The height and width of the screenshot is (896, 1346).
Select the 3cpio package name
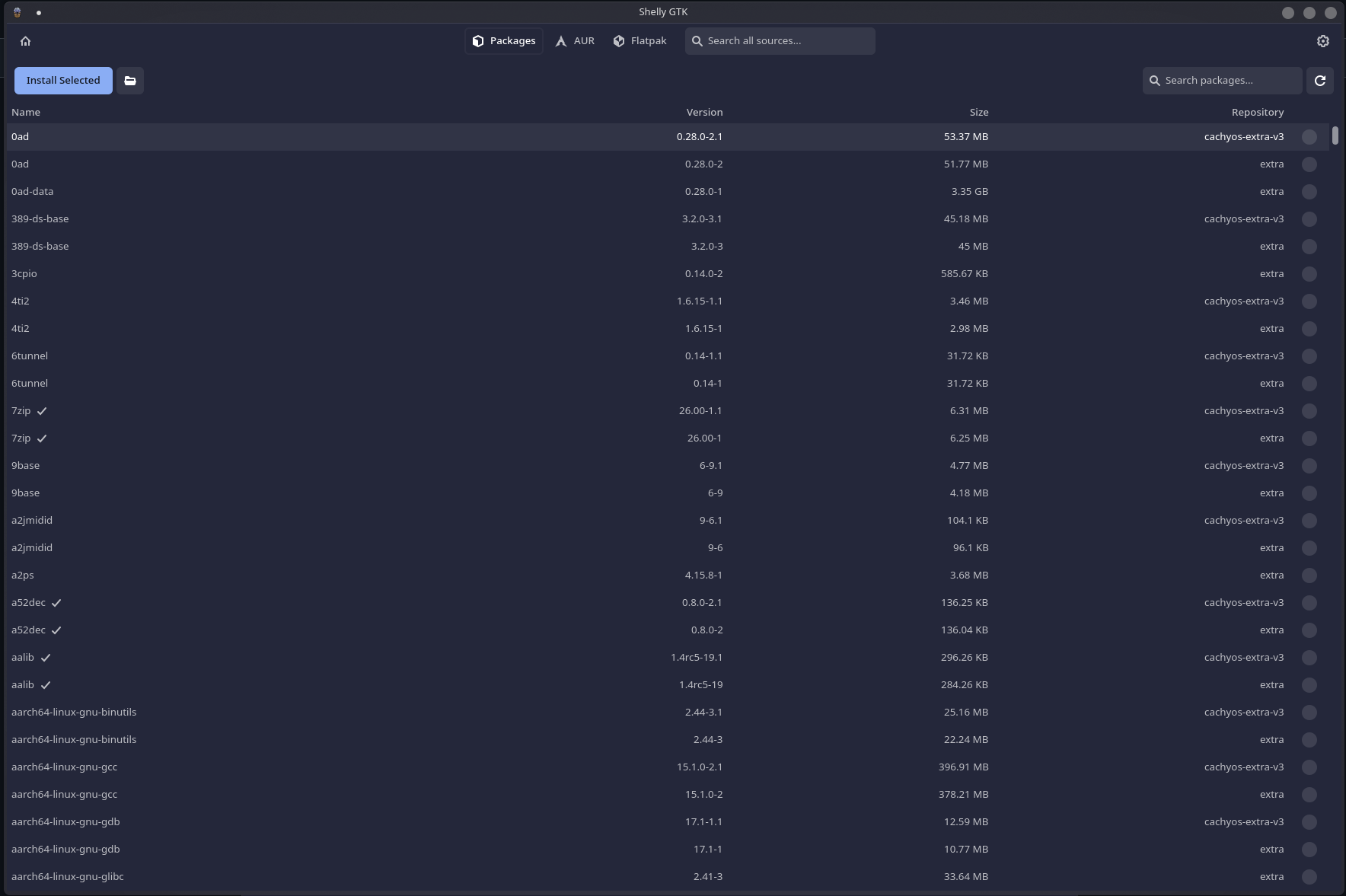tap(24, 274)
